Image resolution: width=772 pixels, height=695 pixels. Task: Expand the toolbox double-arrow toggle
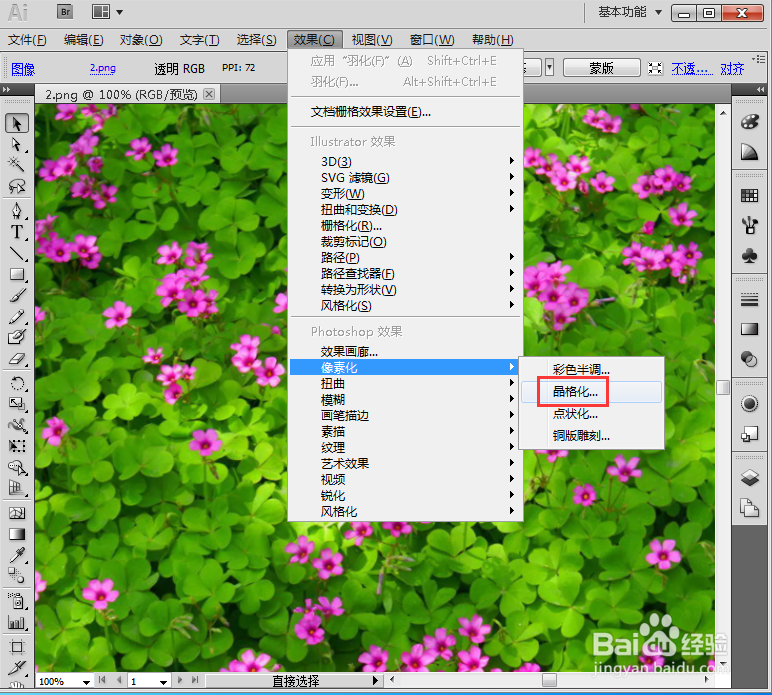pyautogui.click(x=6, y=90)
